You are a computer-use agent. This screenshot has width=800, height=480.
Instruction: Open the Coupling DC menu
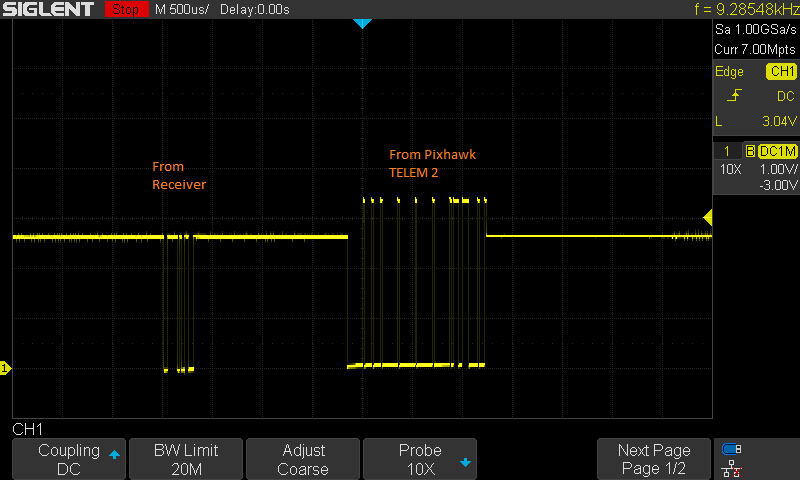[x=69, y=459]
